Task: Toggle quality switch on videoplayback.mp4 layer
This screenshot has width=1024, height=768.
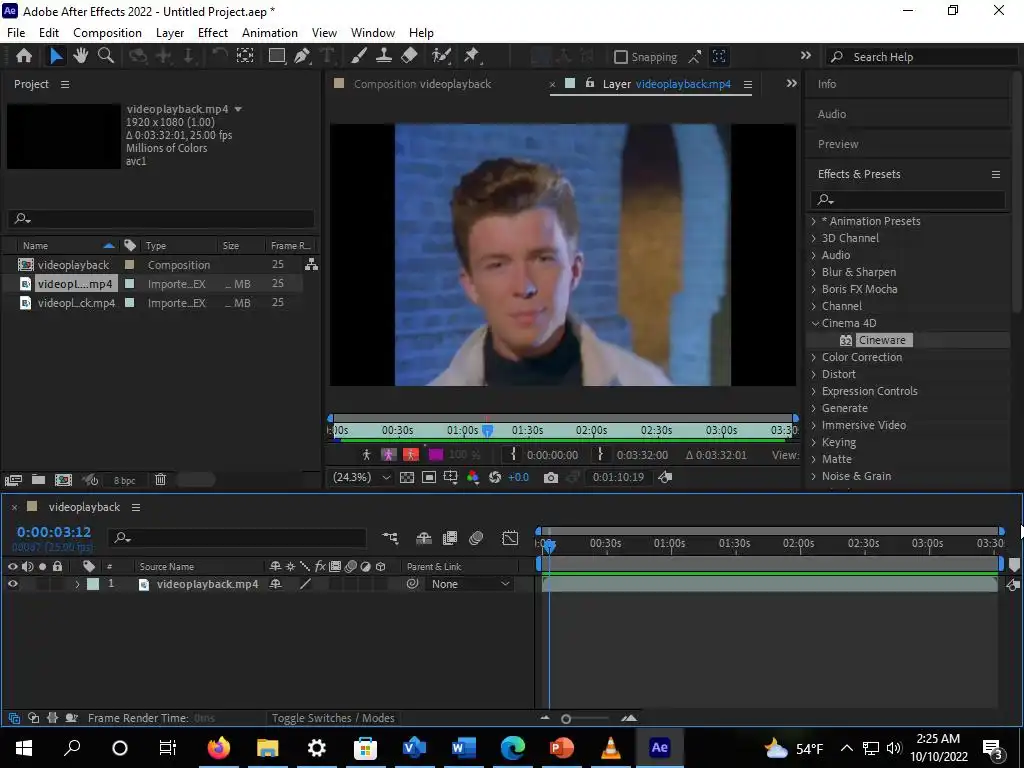Action: tap(305, 584)
